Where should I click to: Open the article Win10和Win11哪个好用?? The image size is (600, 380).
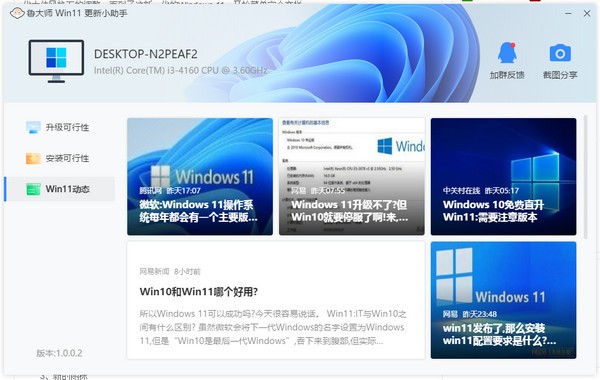276,300
